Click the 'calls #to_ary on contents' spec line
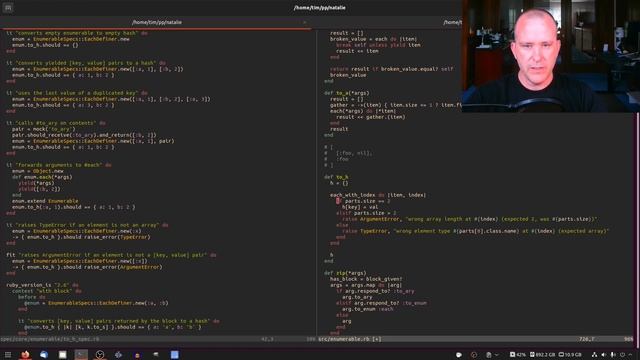Image resolution: width=640 pixels, height=360 pixels. [x=56, y=123]
